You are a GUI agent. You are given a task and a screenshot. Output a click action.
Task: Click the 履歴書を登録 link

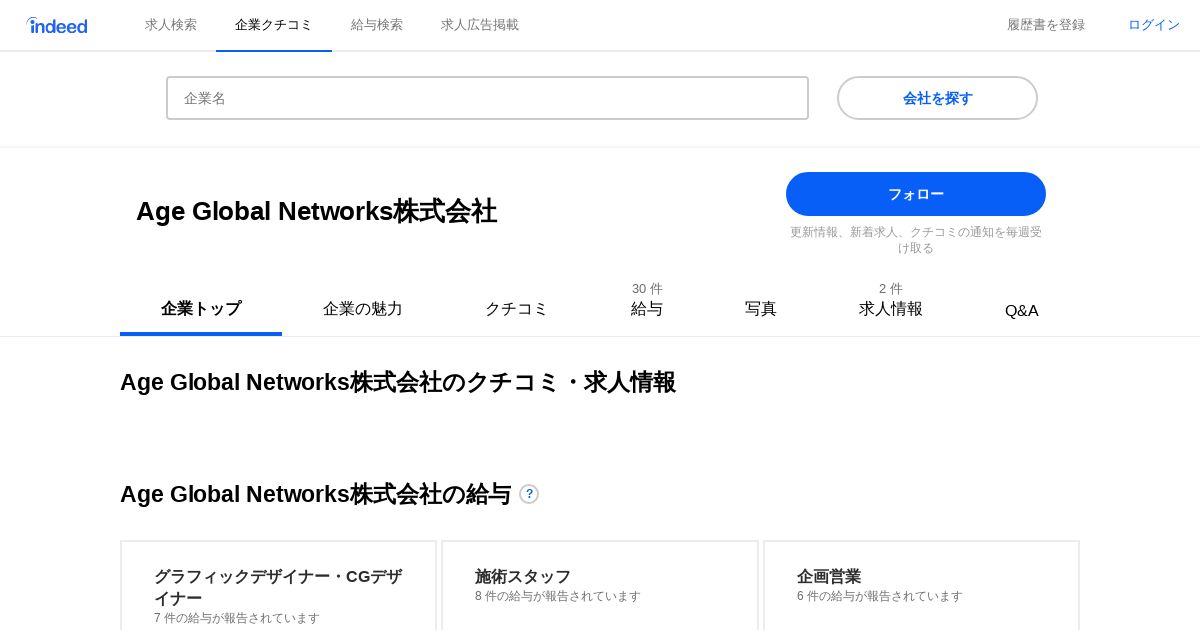[1046, 25]
